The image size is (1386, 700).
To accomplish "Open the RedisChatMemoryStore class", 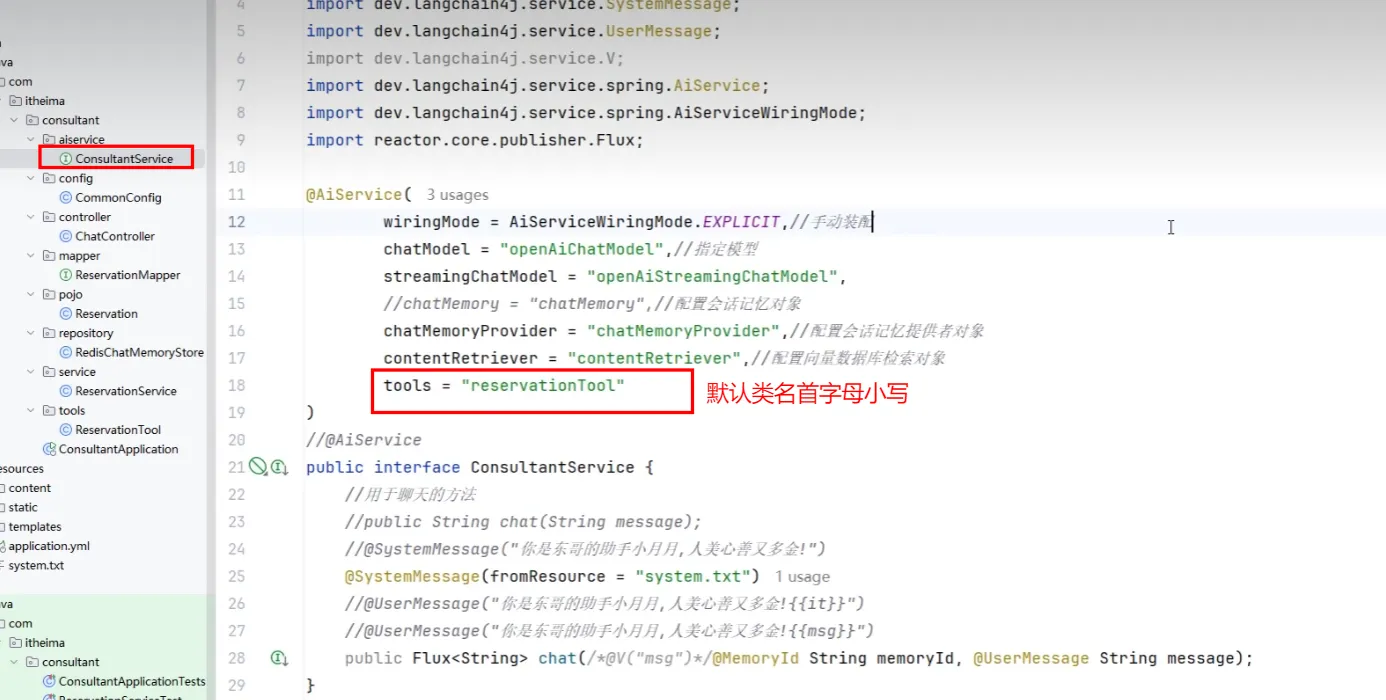I will click(x=139, y=352).
